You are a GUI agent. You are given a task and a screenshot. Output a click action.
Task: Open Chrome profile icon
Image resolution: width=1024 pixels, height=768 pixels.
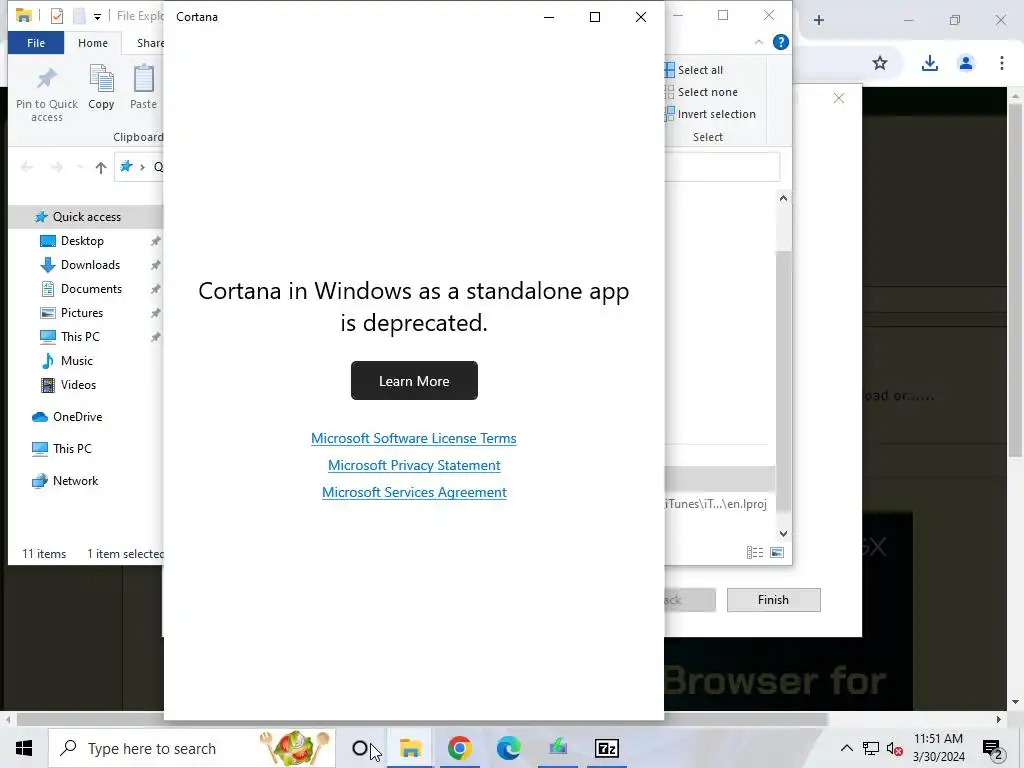point(966,63)
